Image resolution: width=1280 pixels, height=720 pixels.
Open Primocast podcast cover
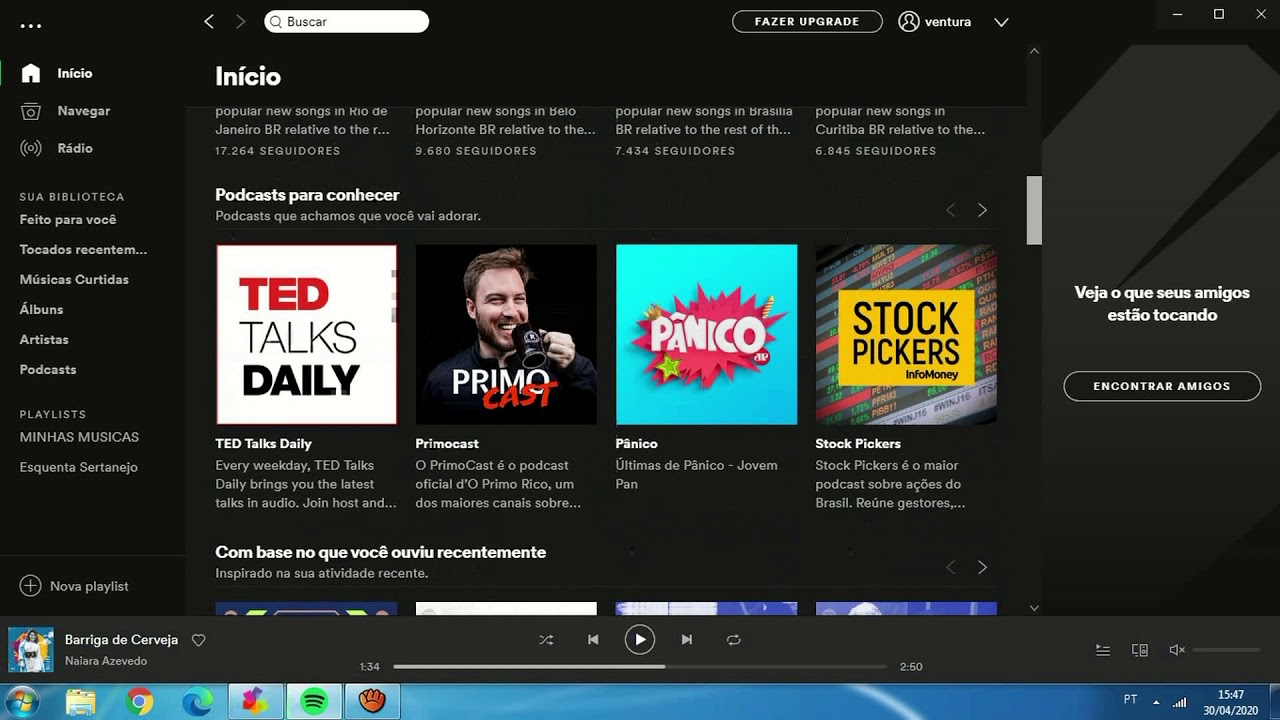506,334
